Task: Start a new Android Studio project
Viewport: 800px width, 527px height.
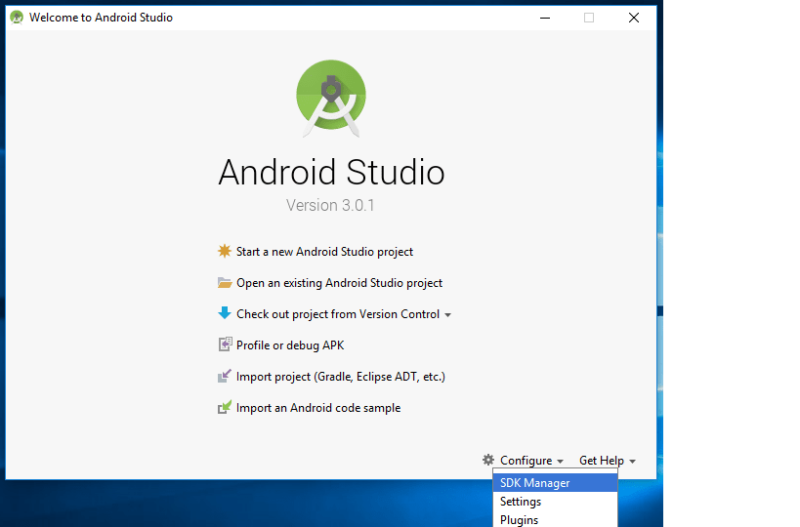Action: [x=324, y=252]
